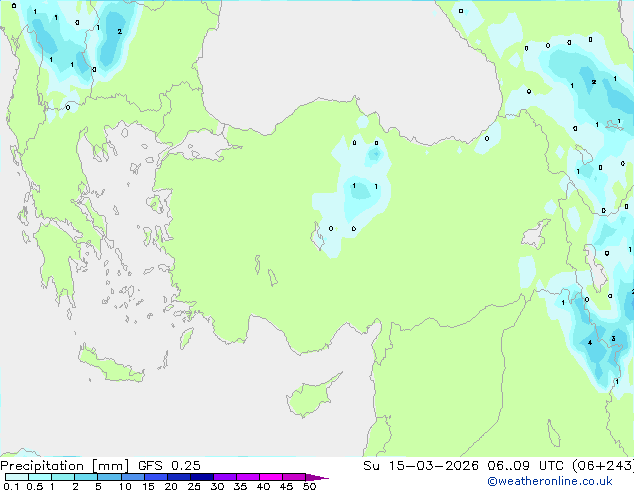Image resolution: width=634 pixels, height=490 pixels.
Task: Click the "[mm]" unit label
Action: pyautogui.click(x=110, y=466)
